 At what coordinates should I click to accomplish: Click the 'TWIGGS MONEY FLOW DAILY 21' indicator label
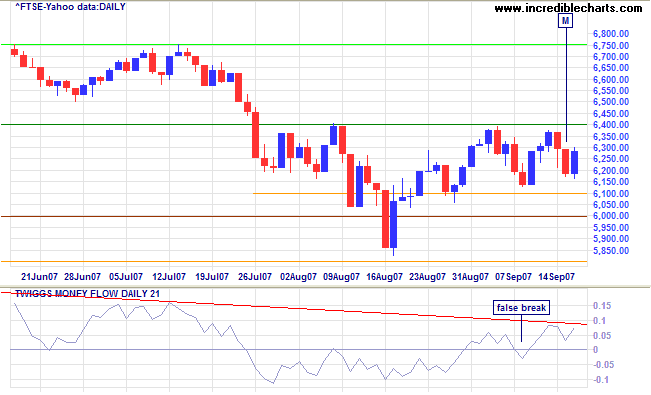(x=87, y=294)
